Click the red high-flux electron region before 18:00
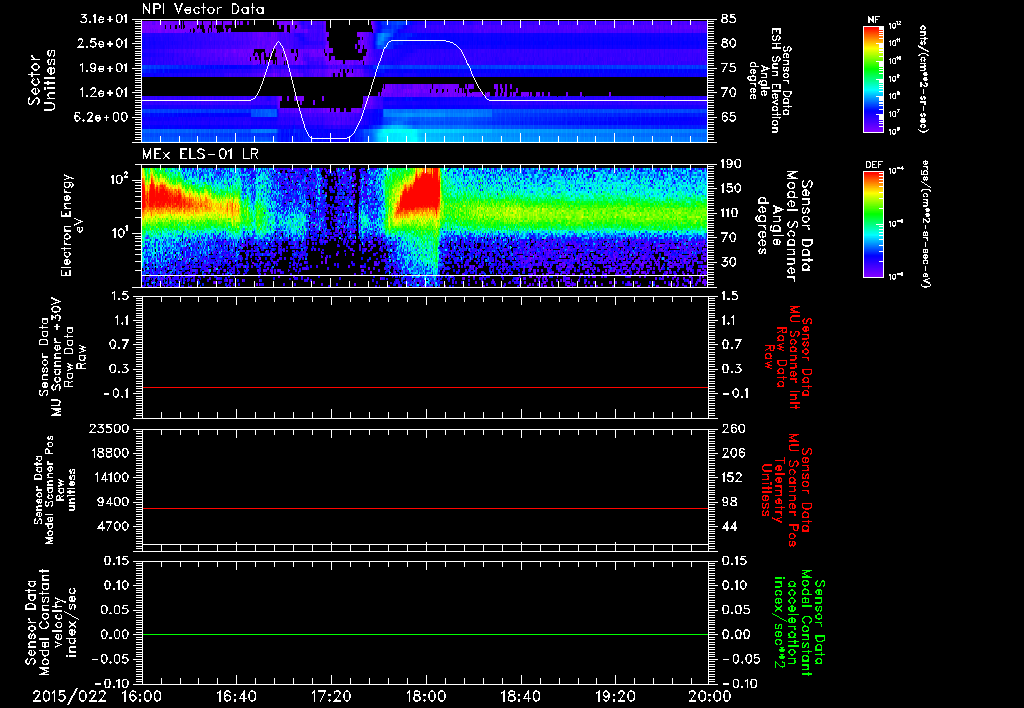The width and height of the screenshot is (1024, 708). [421, 194]
